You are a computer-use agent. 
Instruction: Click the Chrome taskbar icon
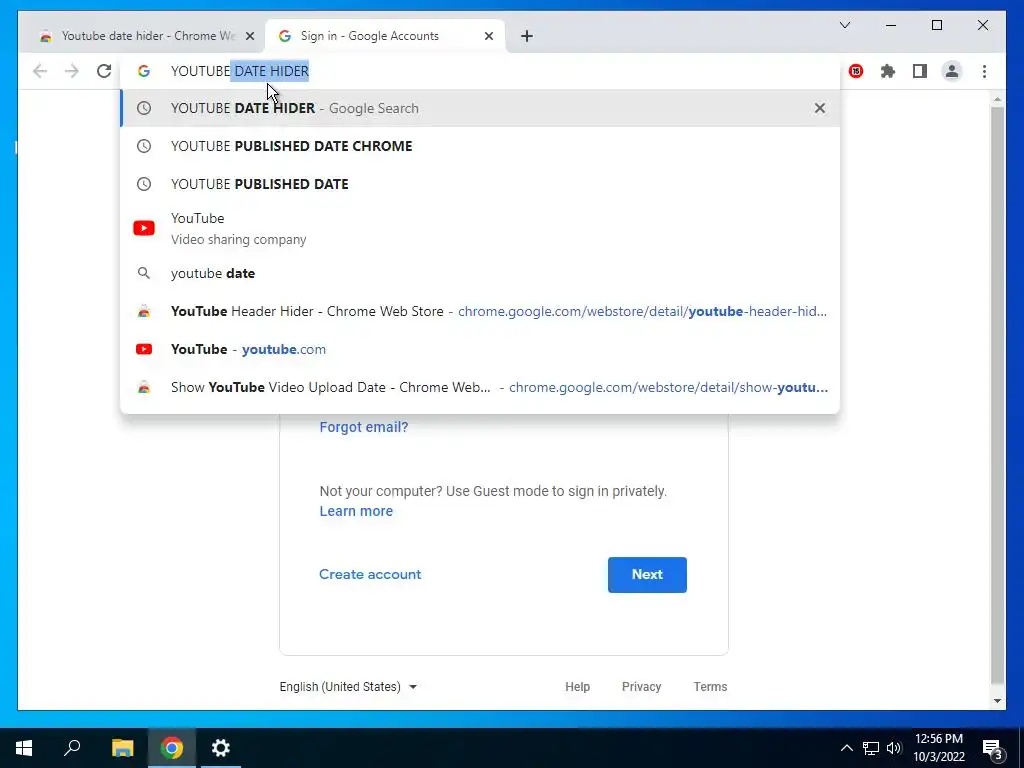coord(172,748)
